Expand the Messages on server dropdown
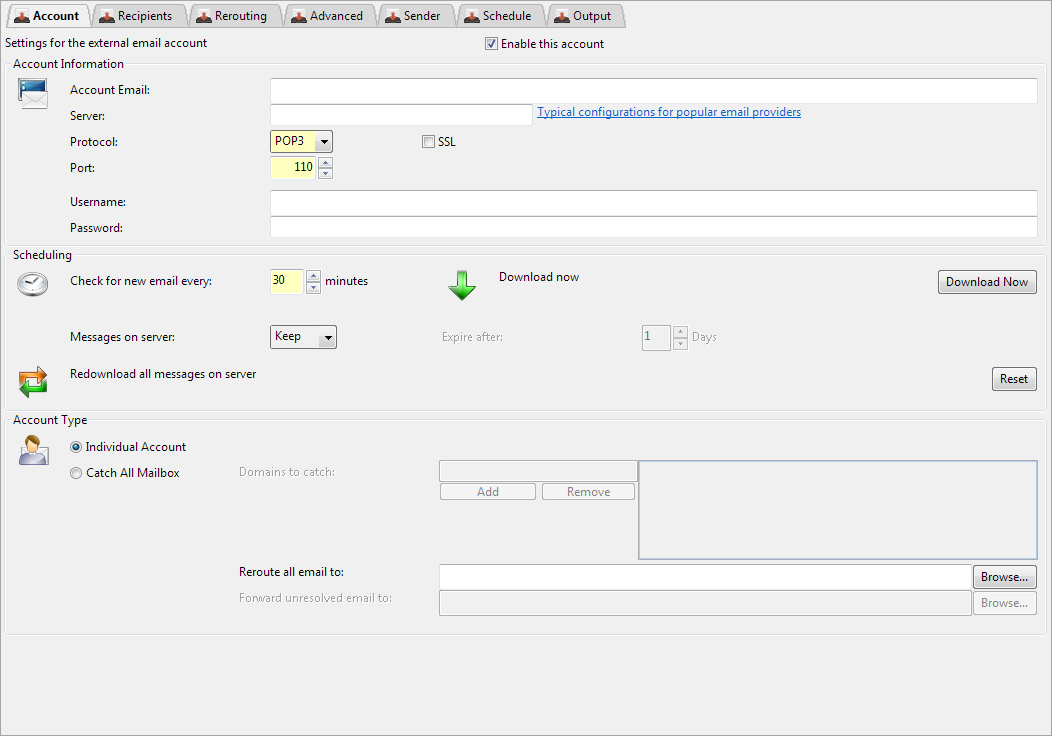This screenshot has height=736, width=1052. coord(303,337)
